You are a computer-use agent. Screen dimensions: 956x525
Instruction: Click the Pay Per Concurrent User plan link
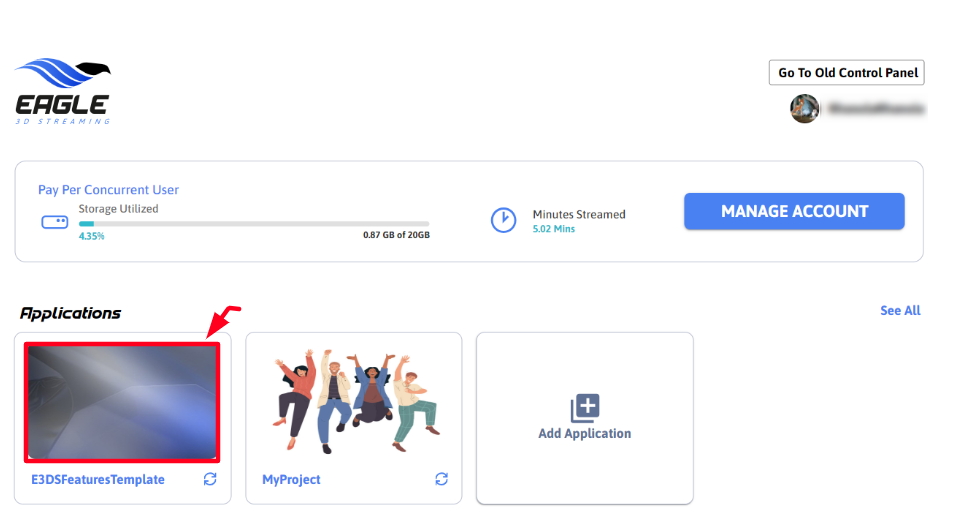(108, 190)
